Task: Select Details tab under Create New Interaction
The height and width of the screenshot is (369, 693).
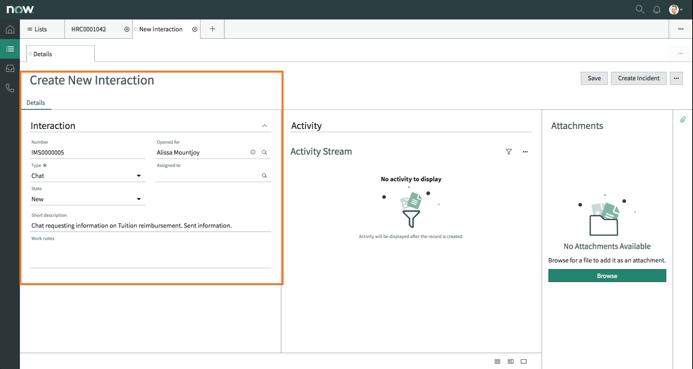Action: pos(36,103)
